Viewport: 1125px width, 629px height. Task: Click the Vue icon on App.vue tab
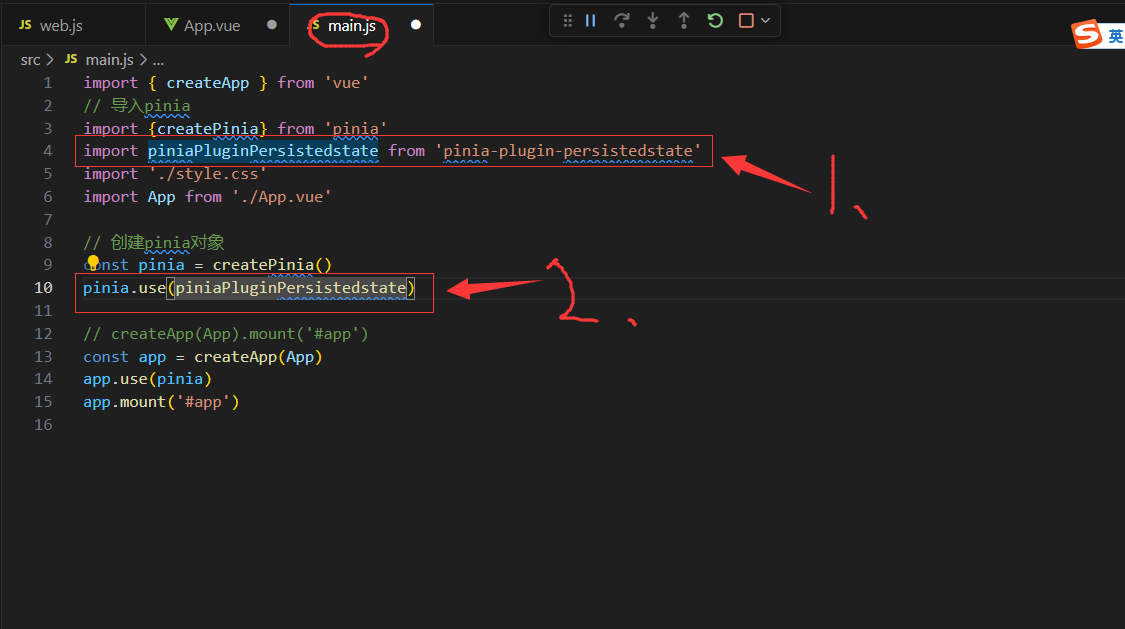171,24
